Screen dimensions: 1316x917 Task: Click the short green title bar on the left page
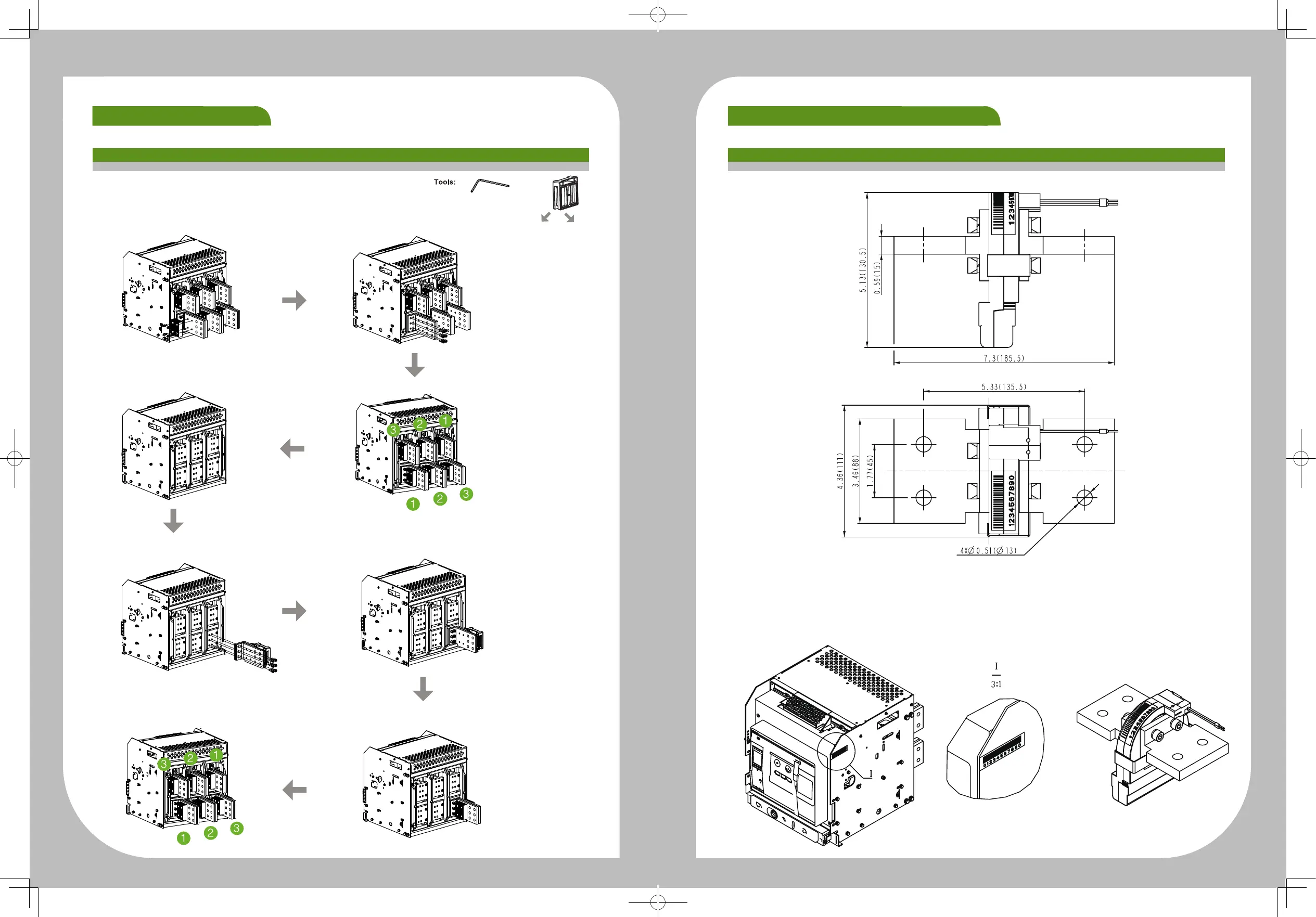click(181, 115)
